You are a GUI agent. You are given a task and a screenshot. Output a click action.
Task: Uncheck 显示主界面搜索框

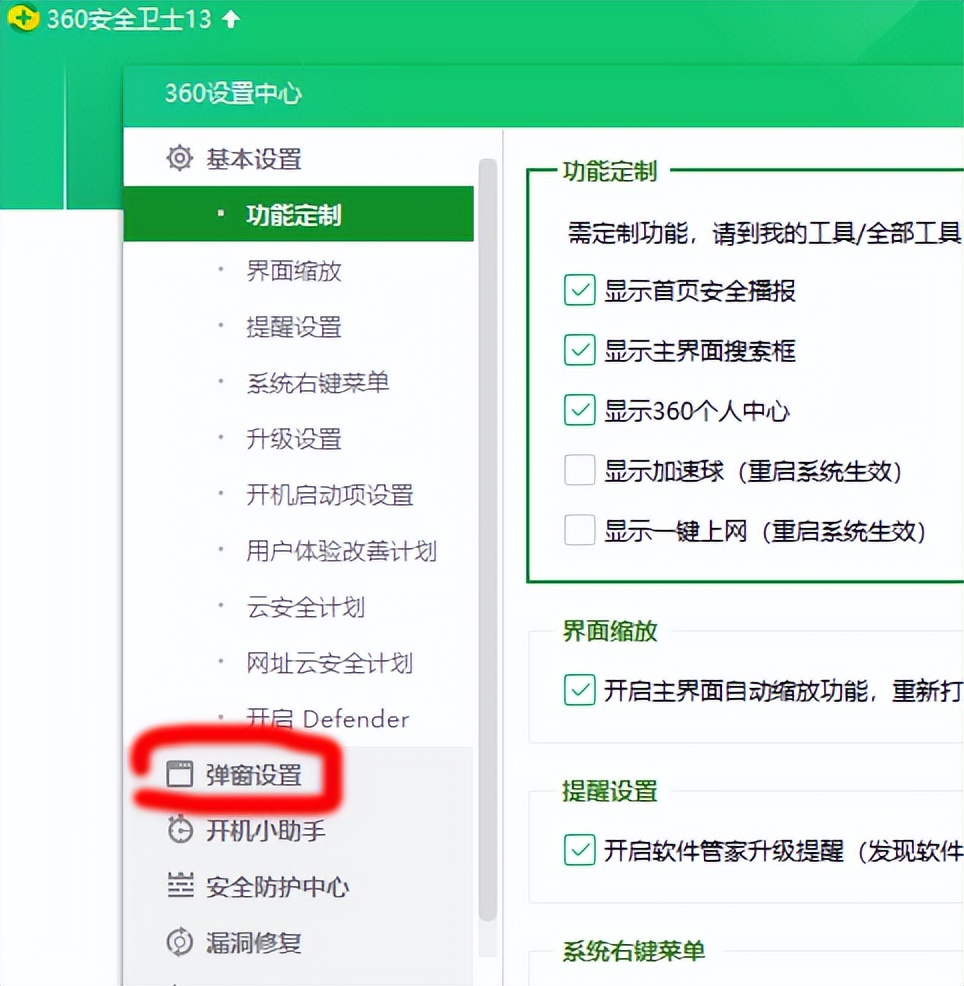coord(579,350)
